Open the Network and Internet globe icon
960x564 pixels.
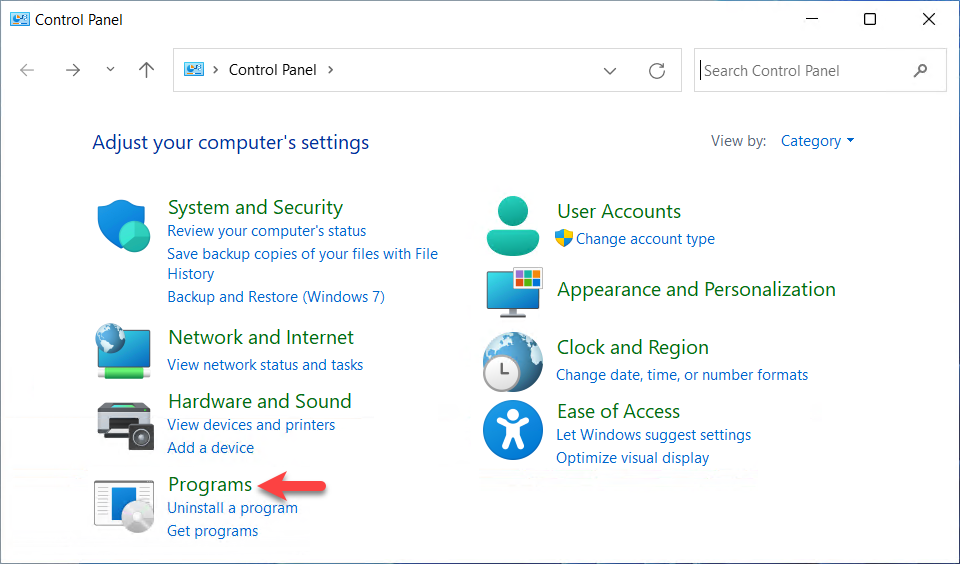tap(123, 350)
